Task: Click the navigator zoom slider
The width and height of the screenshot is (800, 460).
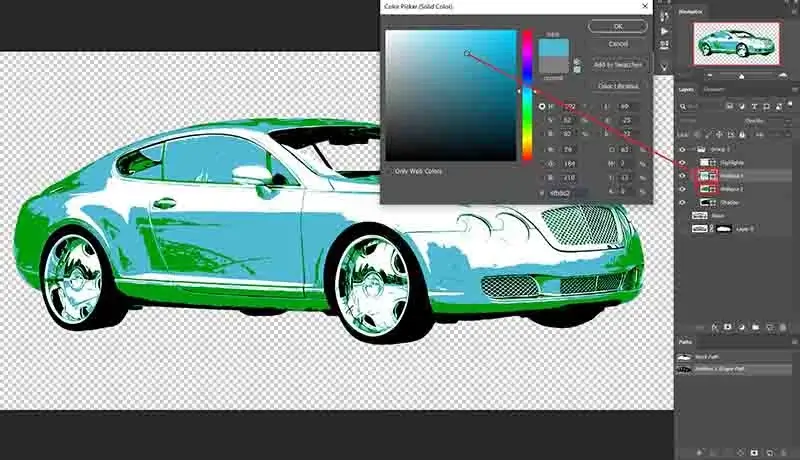Action: (x=742, y=76)
